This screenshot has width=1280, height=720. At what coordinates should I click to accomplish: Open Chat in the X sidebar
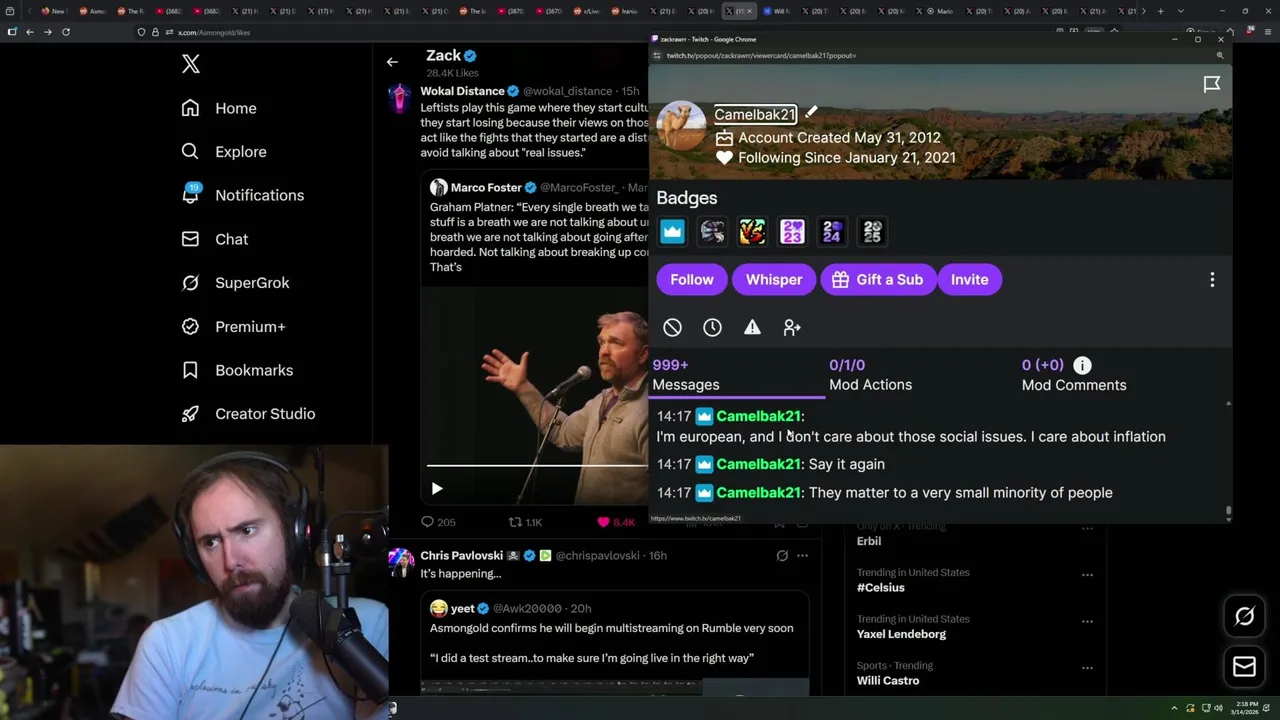[x=215, y=239]
